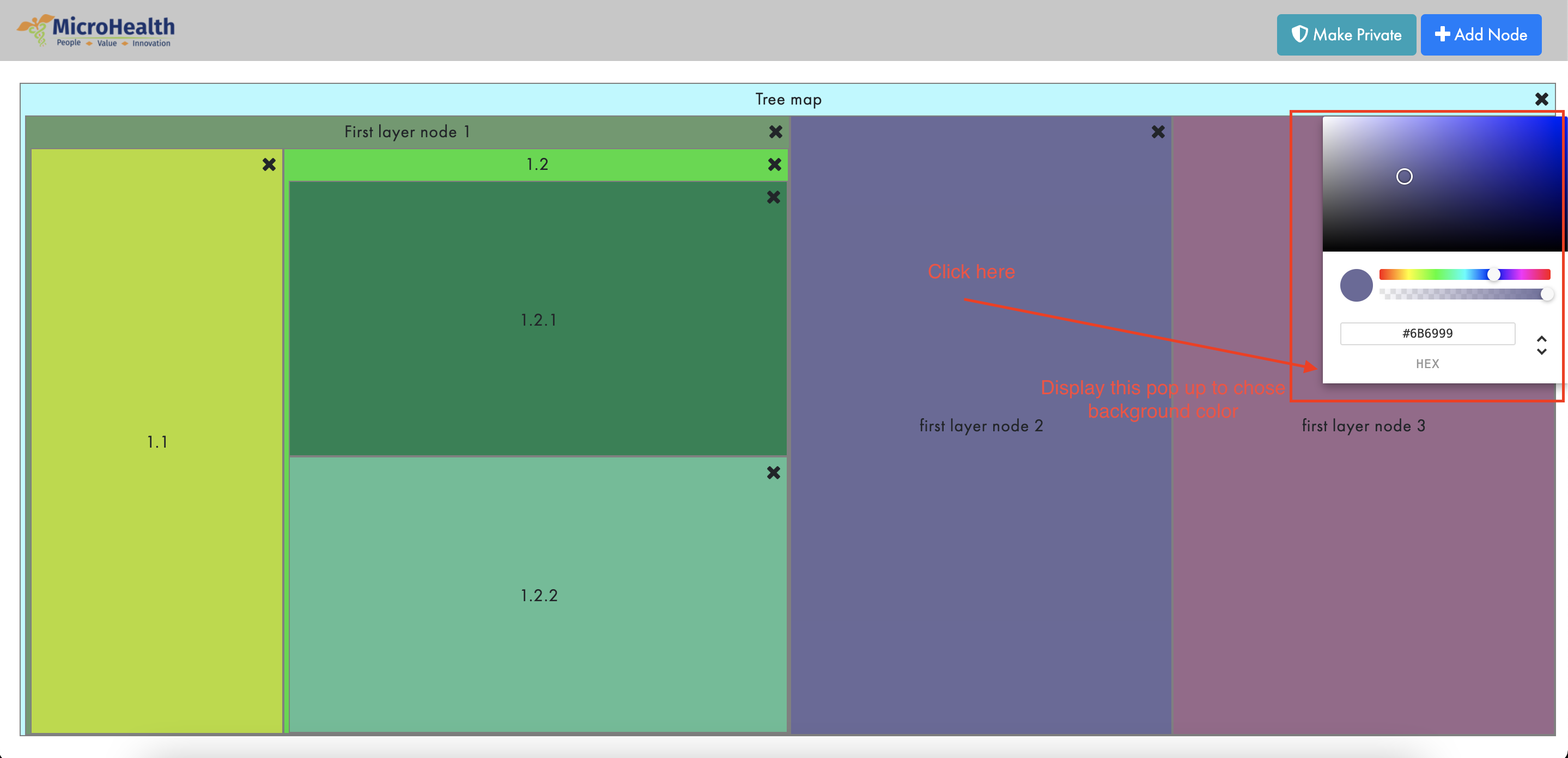
Task: Delete first layer node 2 via X icon
Action: [1157, 131]
